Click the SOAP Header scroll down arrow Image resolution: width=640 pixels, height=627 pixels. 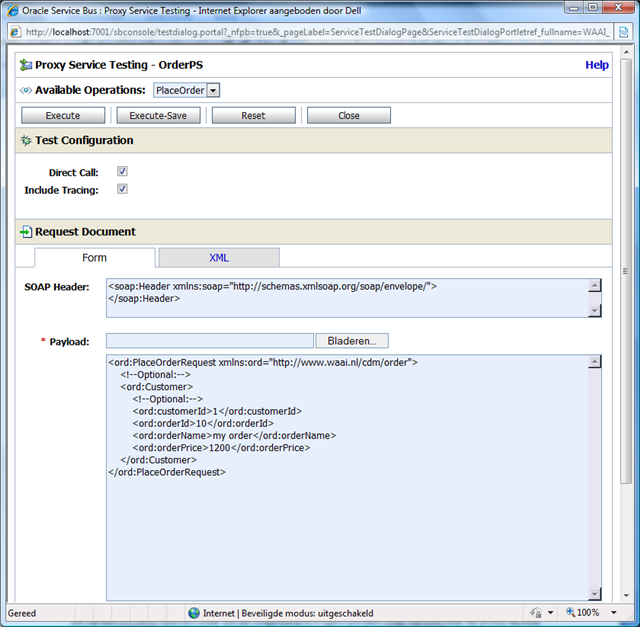[x=595, y=311]
